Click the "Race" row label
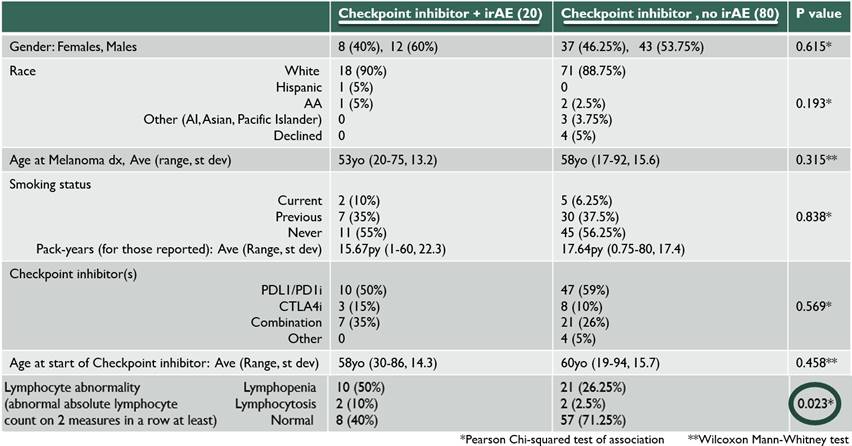This screenshot has height=446, width=852. 24,72
